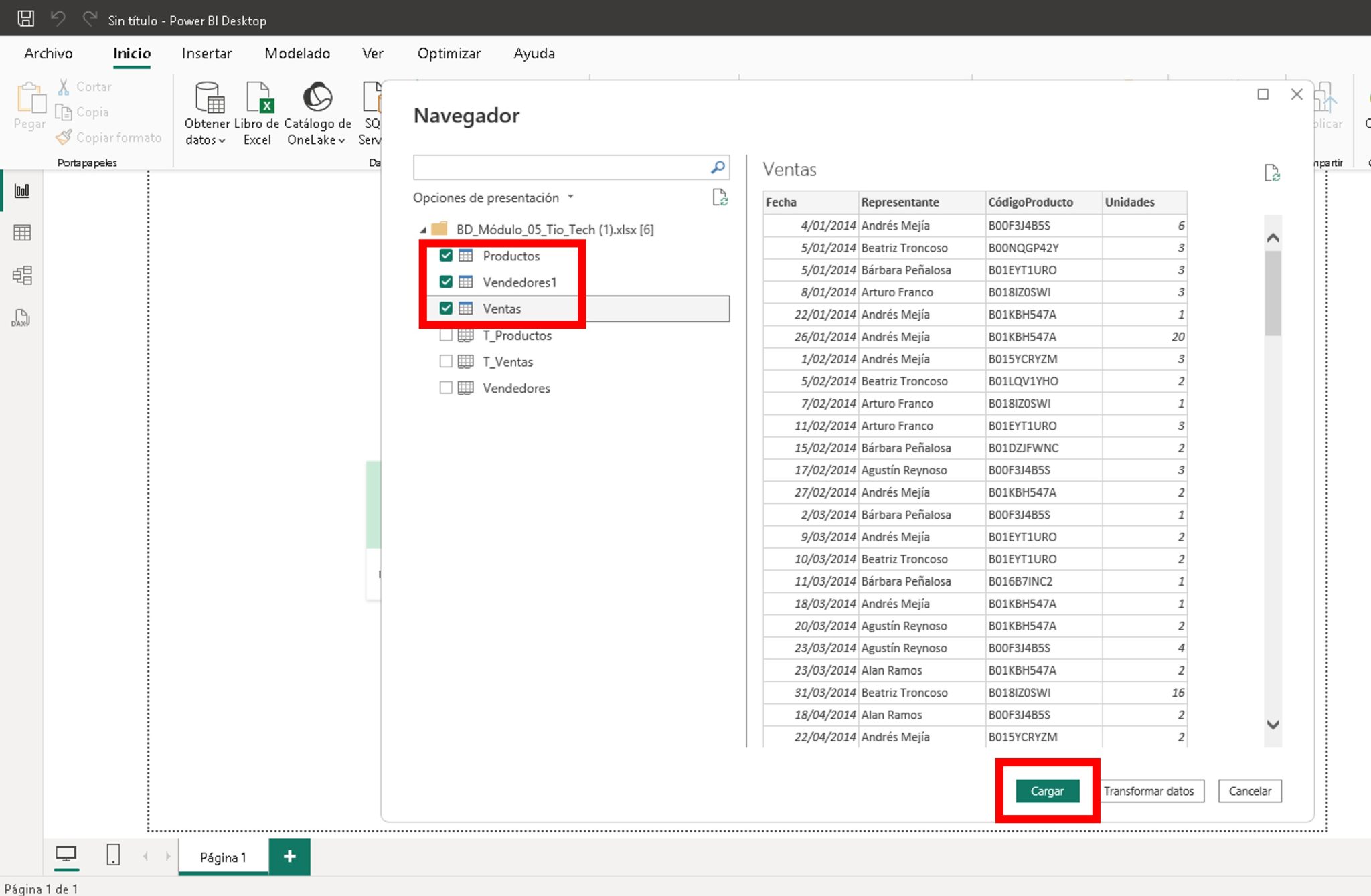Image resolution: width=1371 pixels, height=896 pixels.
Task: Click the Transformar datos button
Action: 1151,790
